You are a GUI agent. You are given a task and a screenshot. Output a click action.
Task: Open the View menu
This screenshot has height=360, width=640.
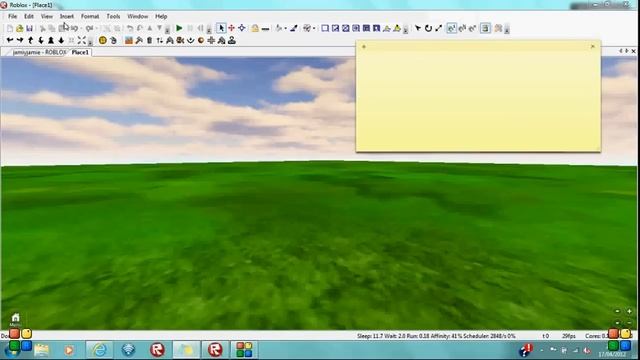coord(47,16)
